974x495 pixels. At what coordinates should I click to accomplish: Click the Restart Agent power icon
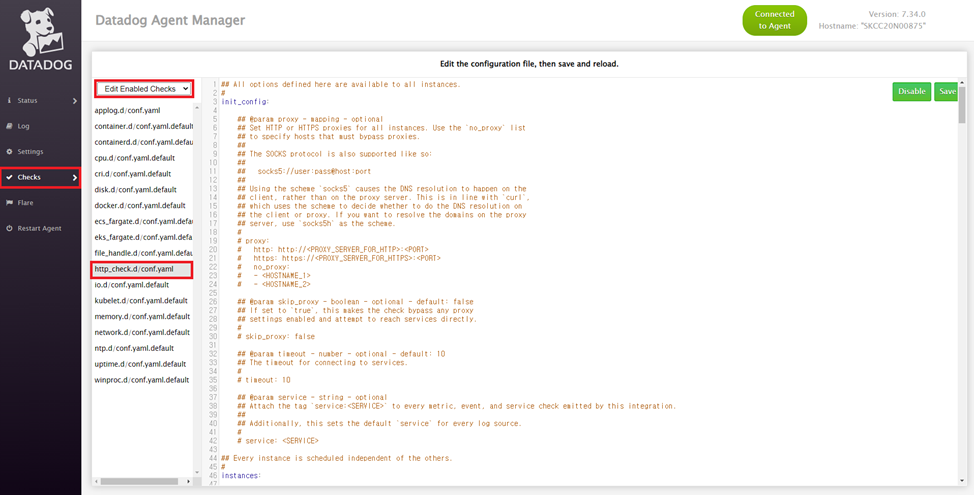coord(9,229)
